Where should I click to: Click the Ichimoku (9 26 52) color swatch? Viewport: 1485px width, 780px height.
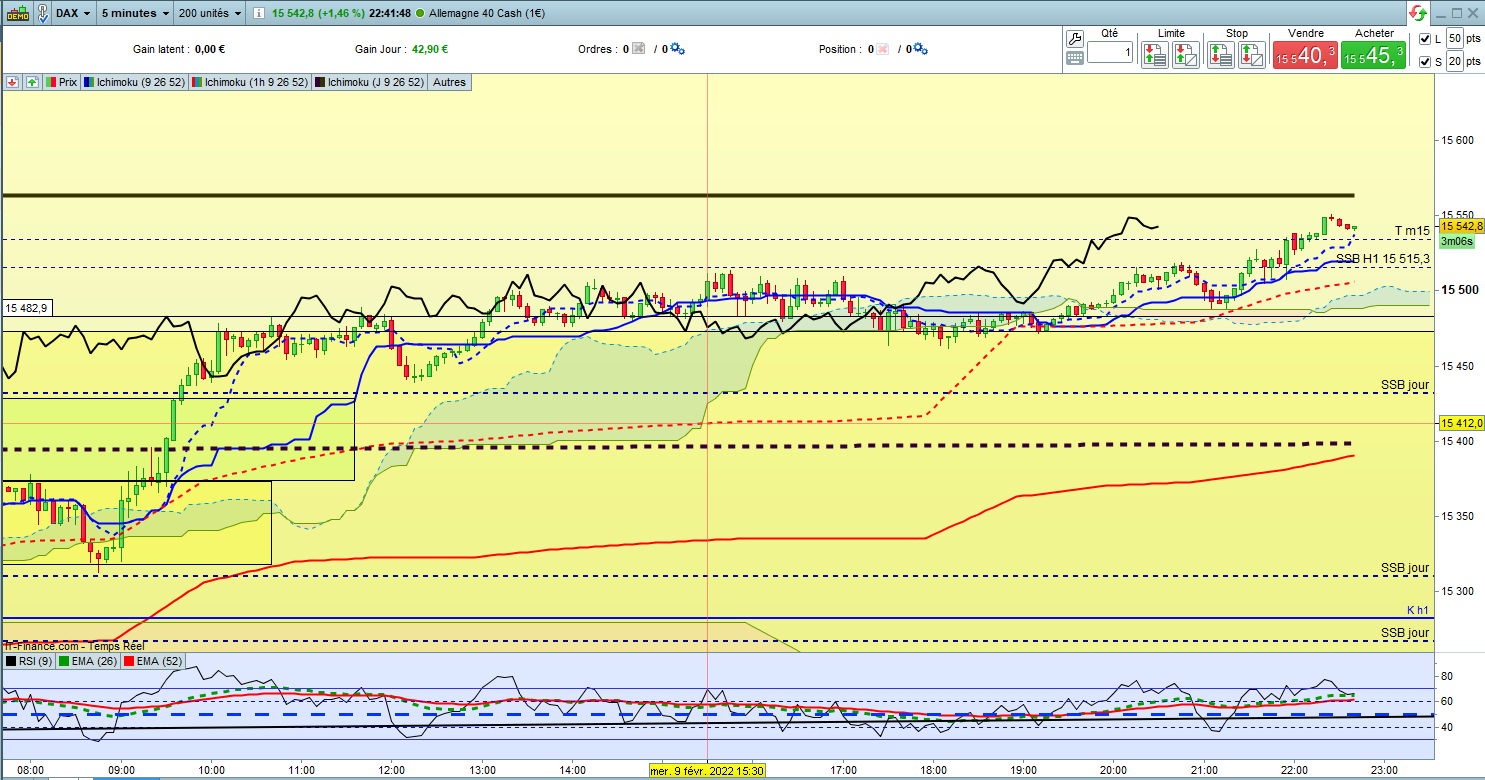[89, 82]
